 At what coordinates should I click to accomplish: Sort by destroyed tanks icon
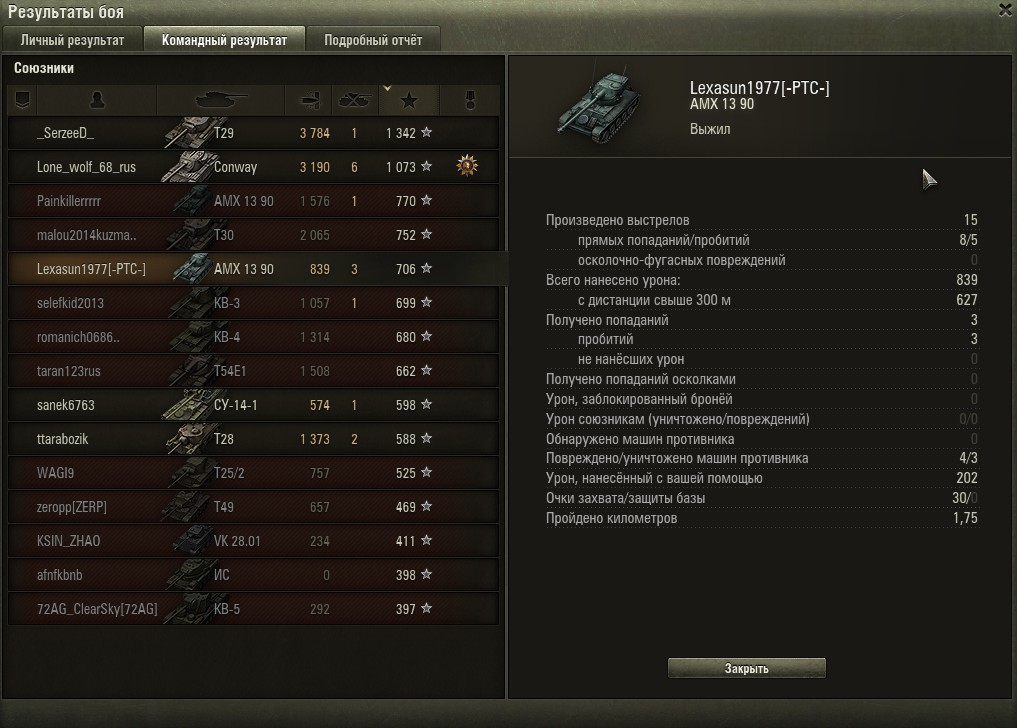click(x=355, y=100)
